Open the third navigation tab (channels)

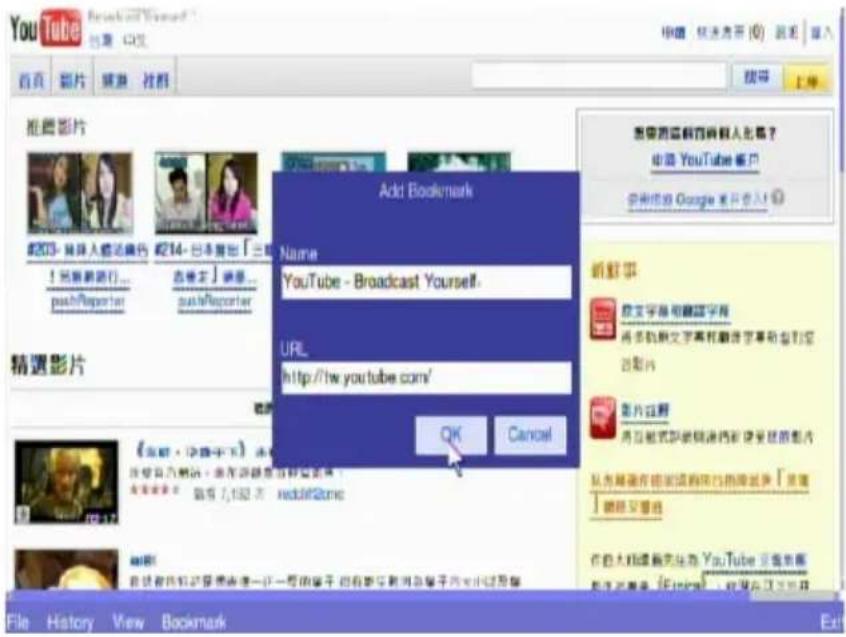point(115,81)
